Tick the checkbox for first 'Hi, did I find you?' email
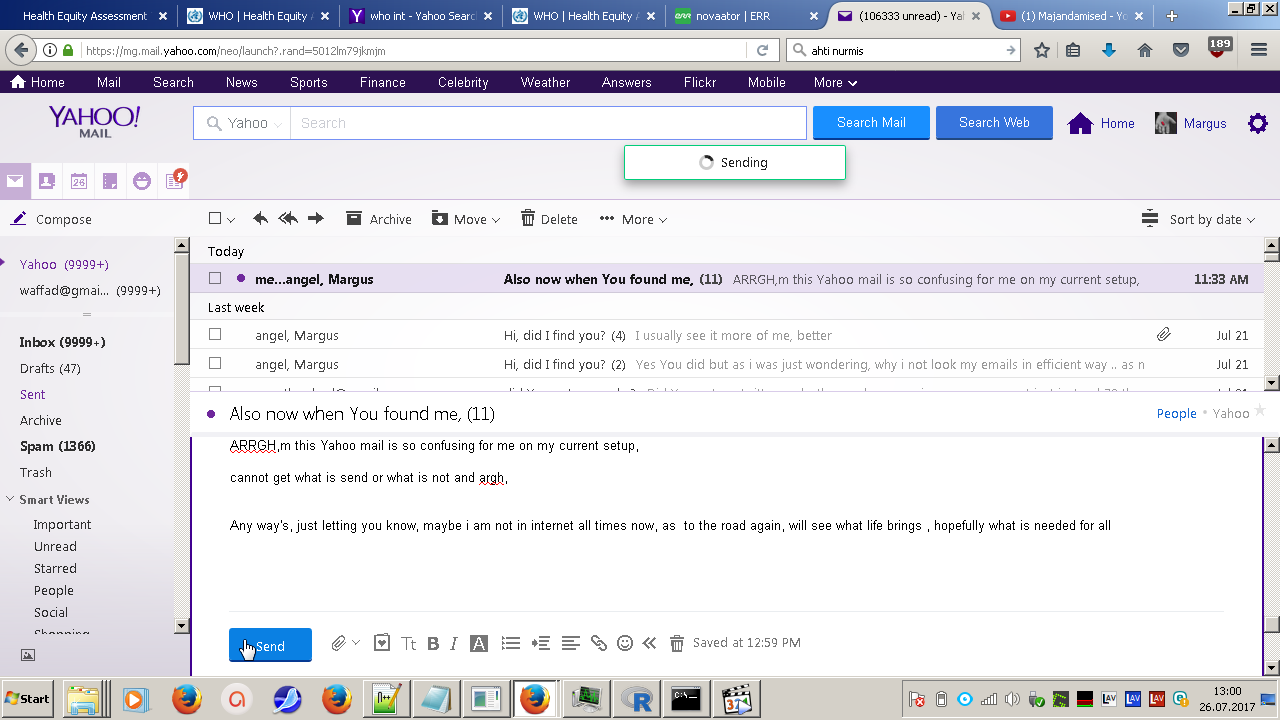1280x720 pixels. 215,335
